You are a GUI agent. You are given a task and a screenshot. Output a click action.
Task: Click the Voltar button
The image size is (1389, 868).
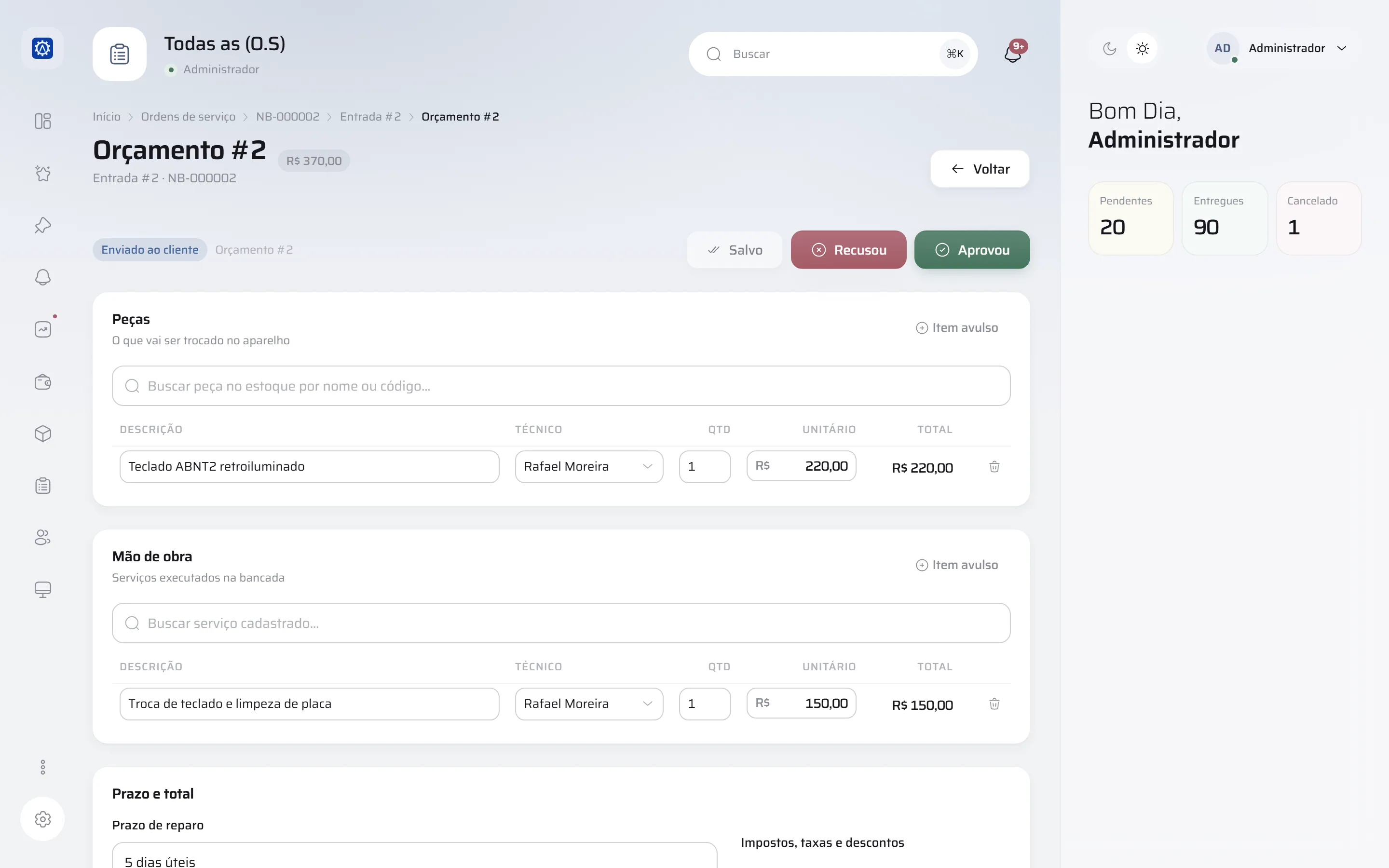[x=980, y=169]
